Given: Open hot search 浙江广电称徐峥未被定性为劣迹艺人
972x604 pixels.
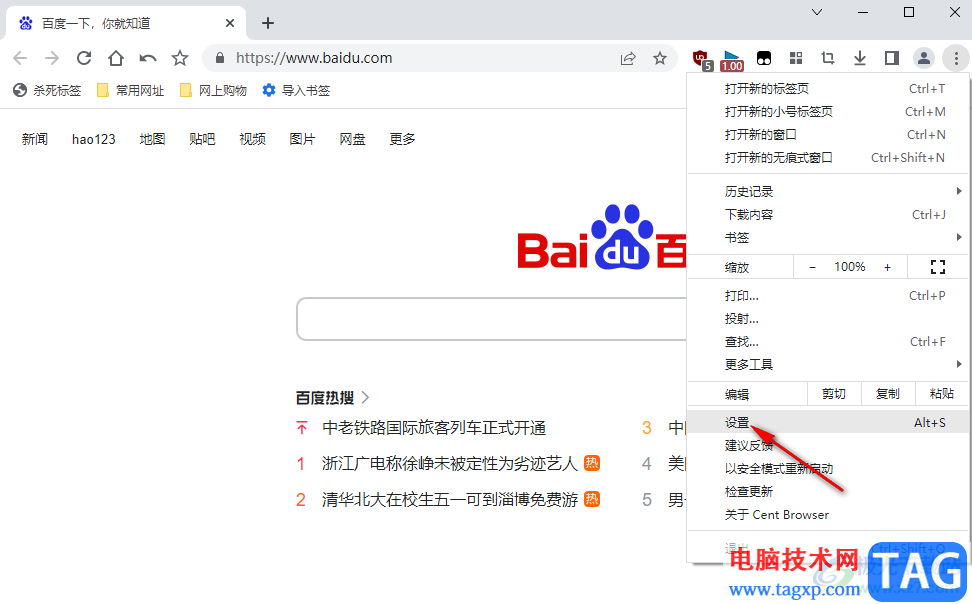Looking at the screenshot, I should [449, 463].
